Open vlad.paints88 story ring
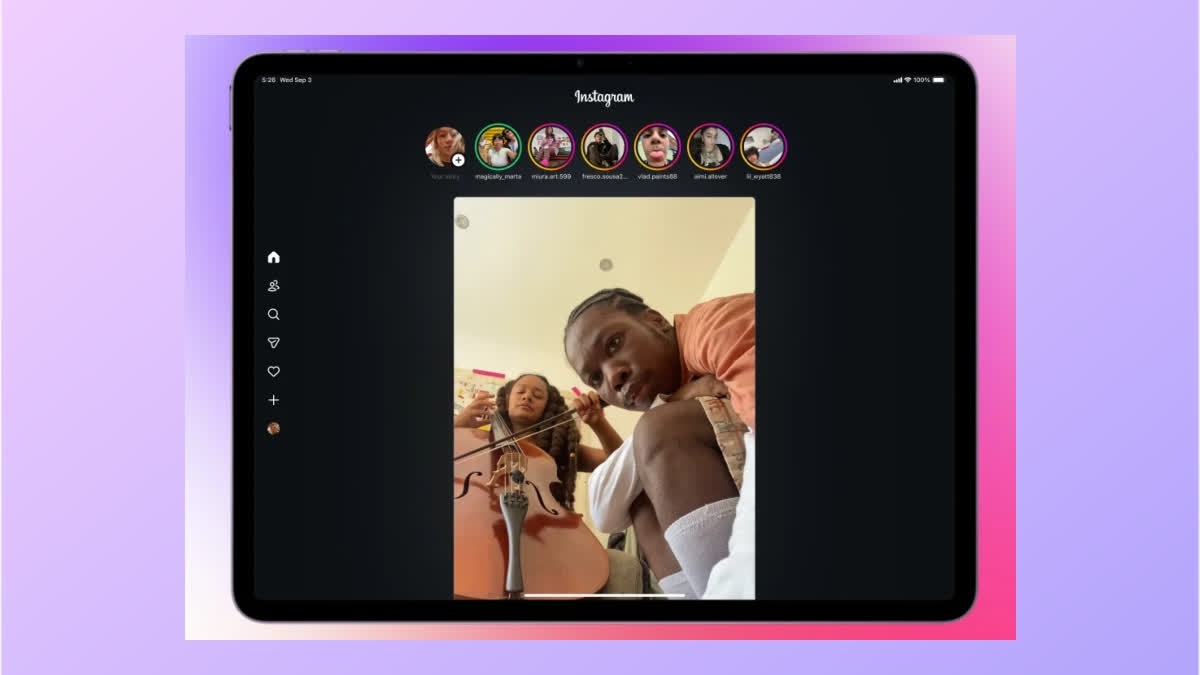The height and width of the screenshot is (675, 1200). [x=657, y=147]
